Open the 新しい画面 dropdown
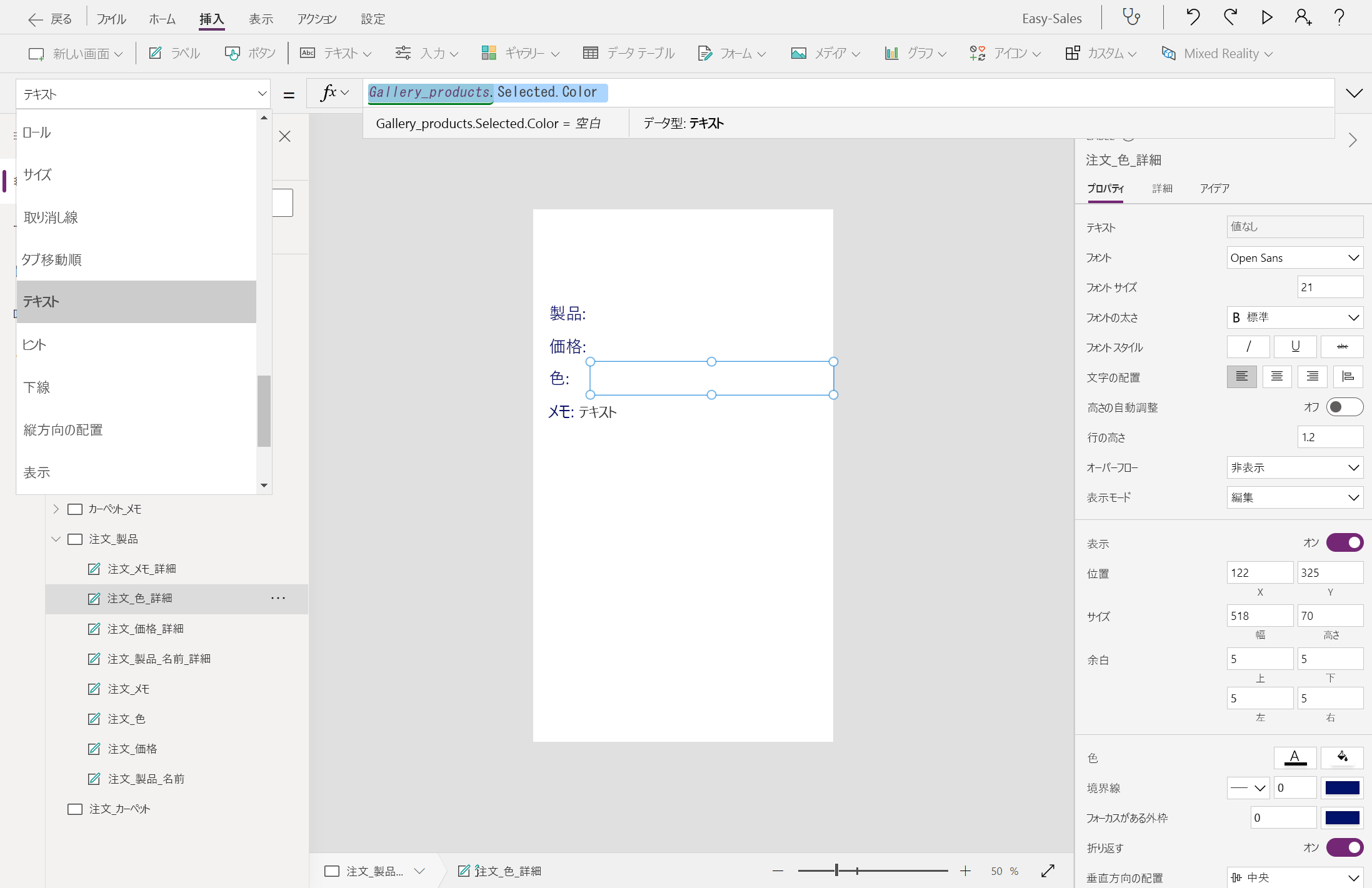Screen dimensions: 1372x888 [x=76, y=54]
